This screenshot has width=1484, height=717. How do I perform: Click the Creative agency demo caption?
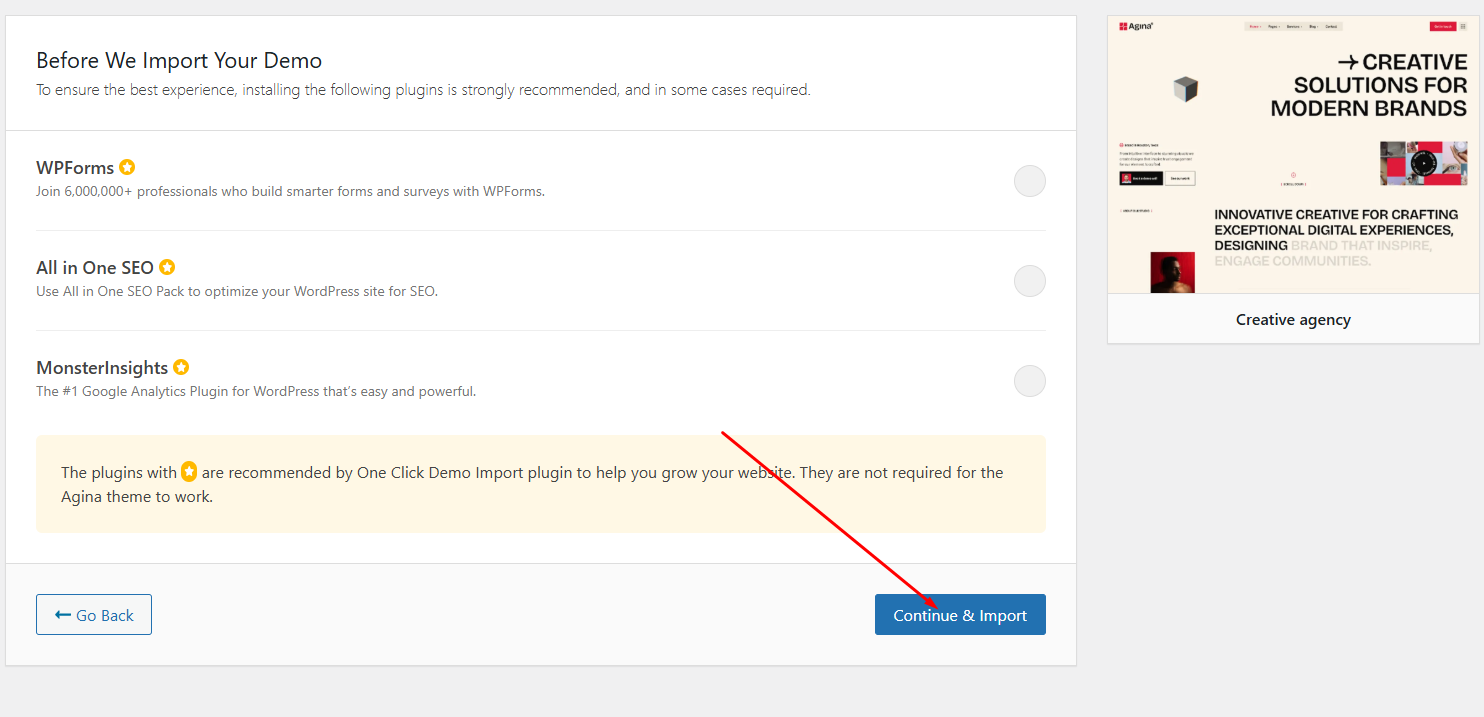point(1293,320)
